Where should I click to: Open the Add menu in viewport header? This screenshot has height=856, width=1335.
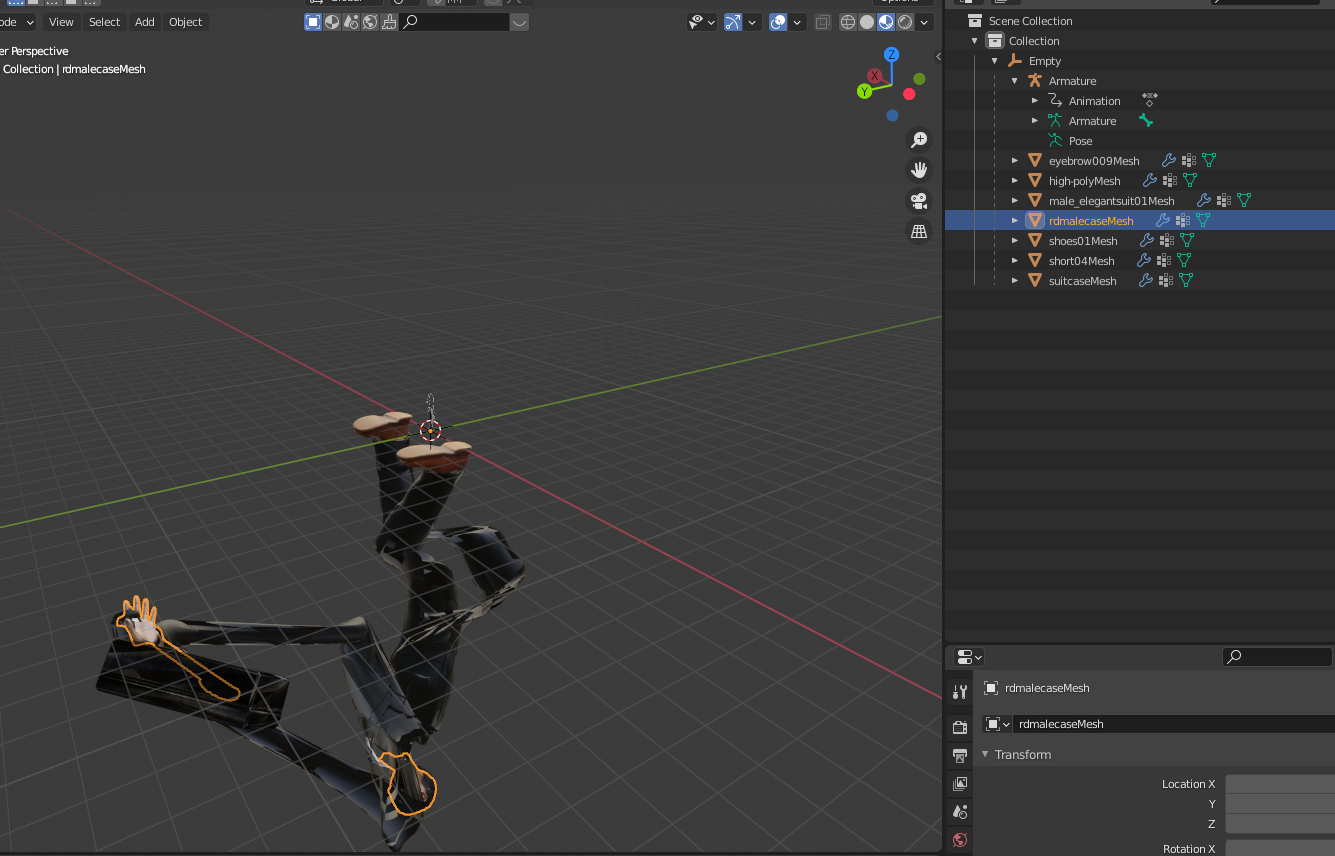point(145,22)
